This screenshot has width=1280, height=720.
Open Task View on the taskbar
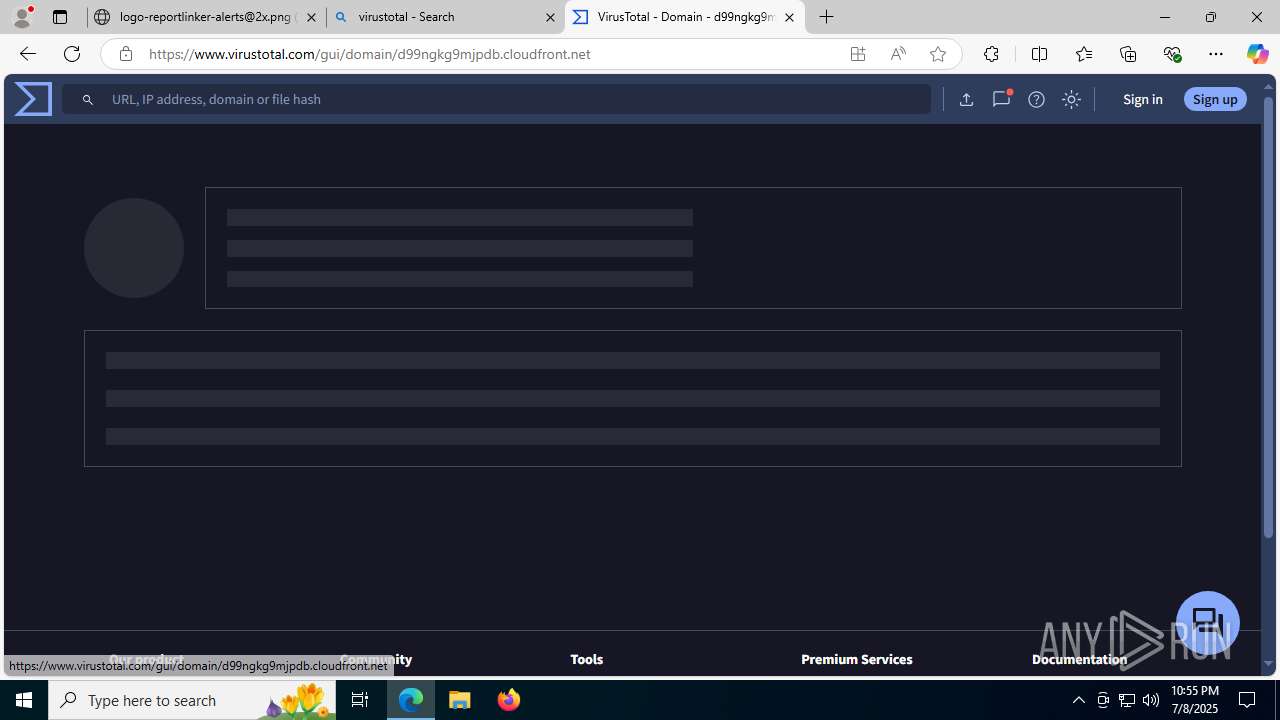[x=360, y=700]
